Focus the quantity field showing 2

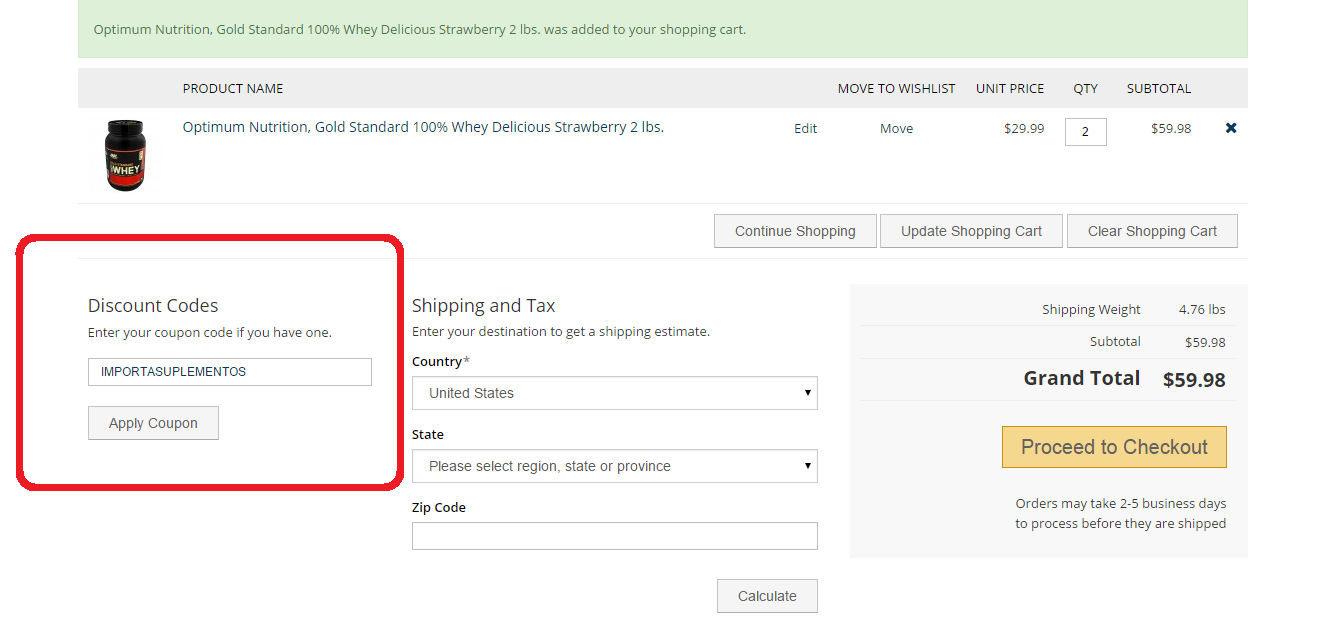point(1085,131)
